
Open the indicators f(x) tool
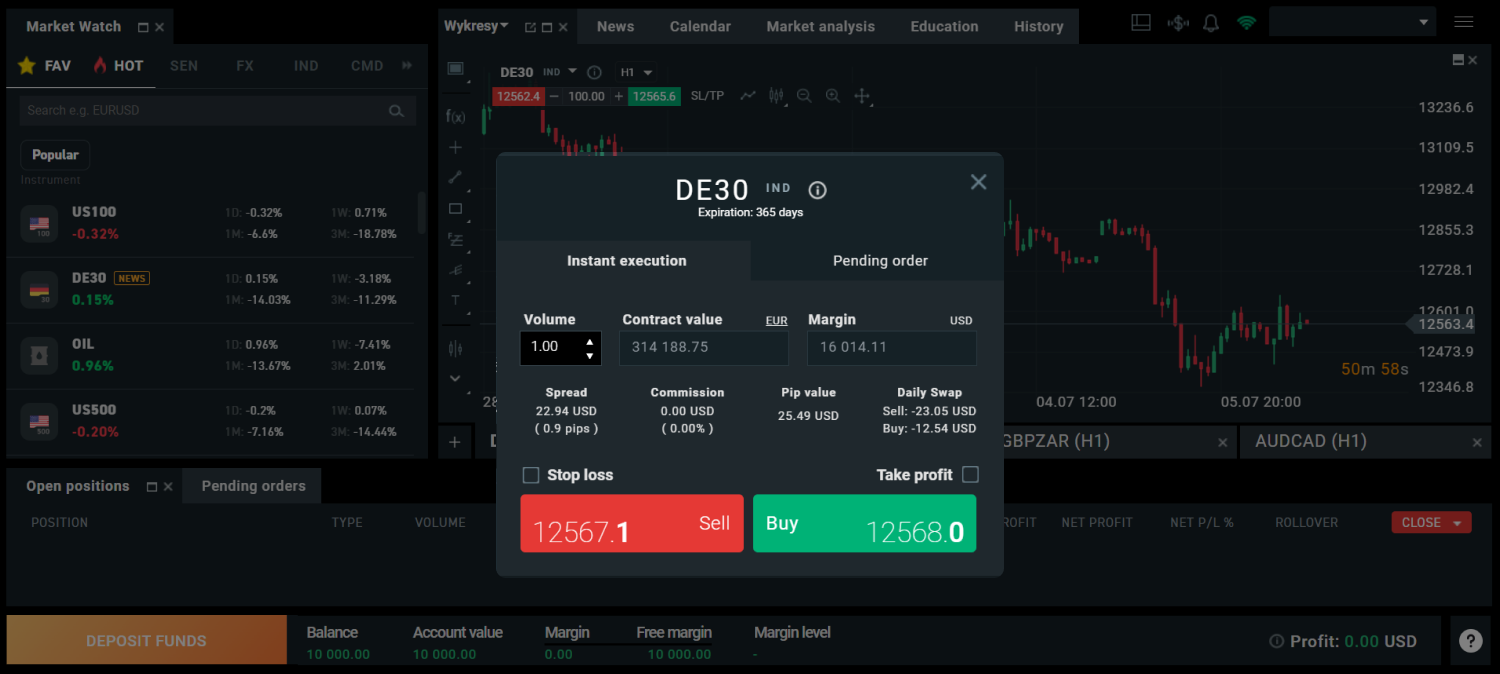coord(456,116)
